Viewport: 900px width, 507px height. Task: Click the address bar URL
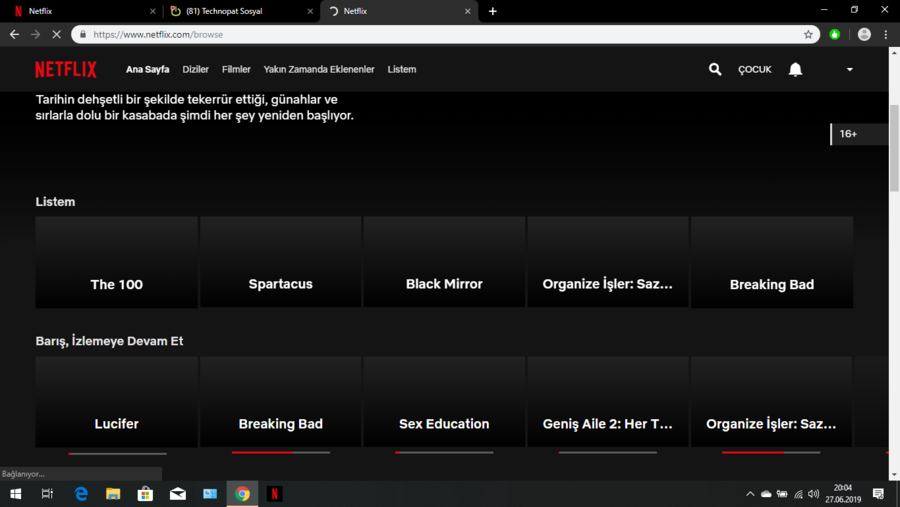tap(158, 34)
